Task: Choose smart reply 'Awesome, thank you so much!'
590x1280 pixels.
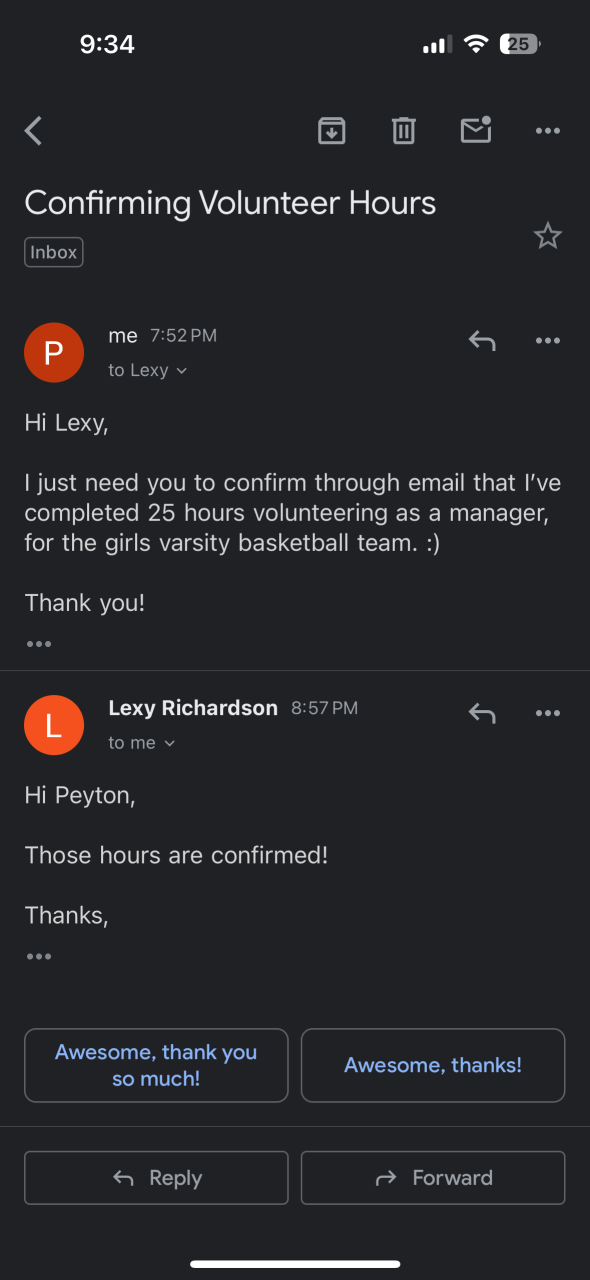Action: [x=156, y=1065]
